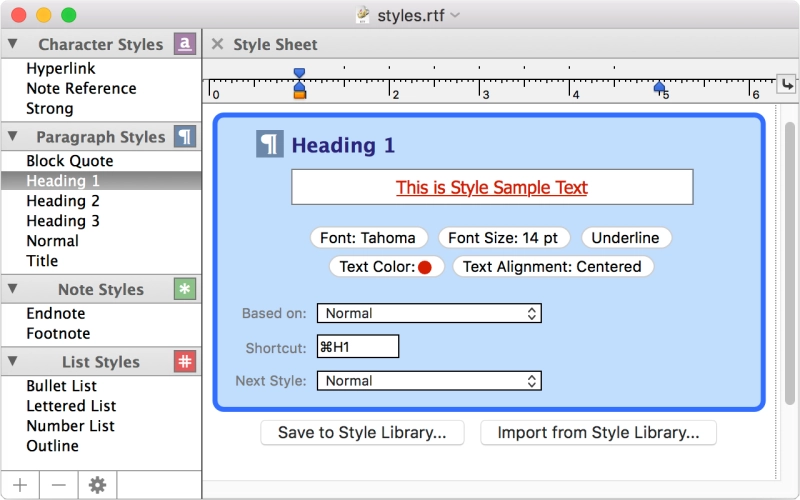Click the tab stop type button on ruler
The width and height of the screenshot is (800, 500).
[x=787, y=86]
